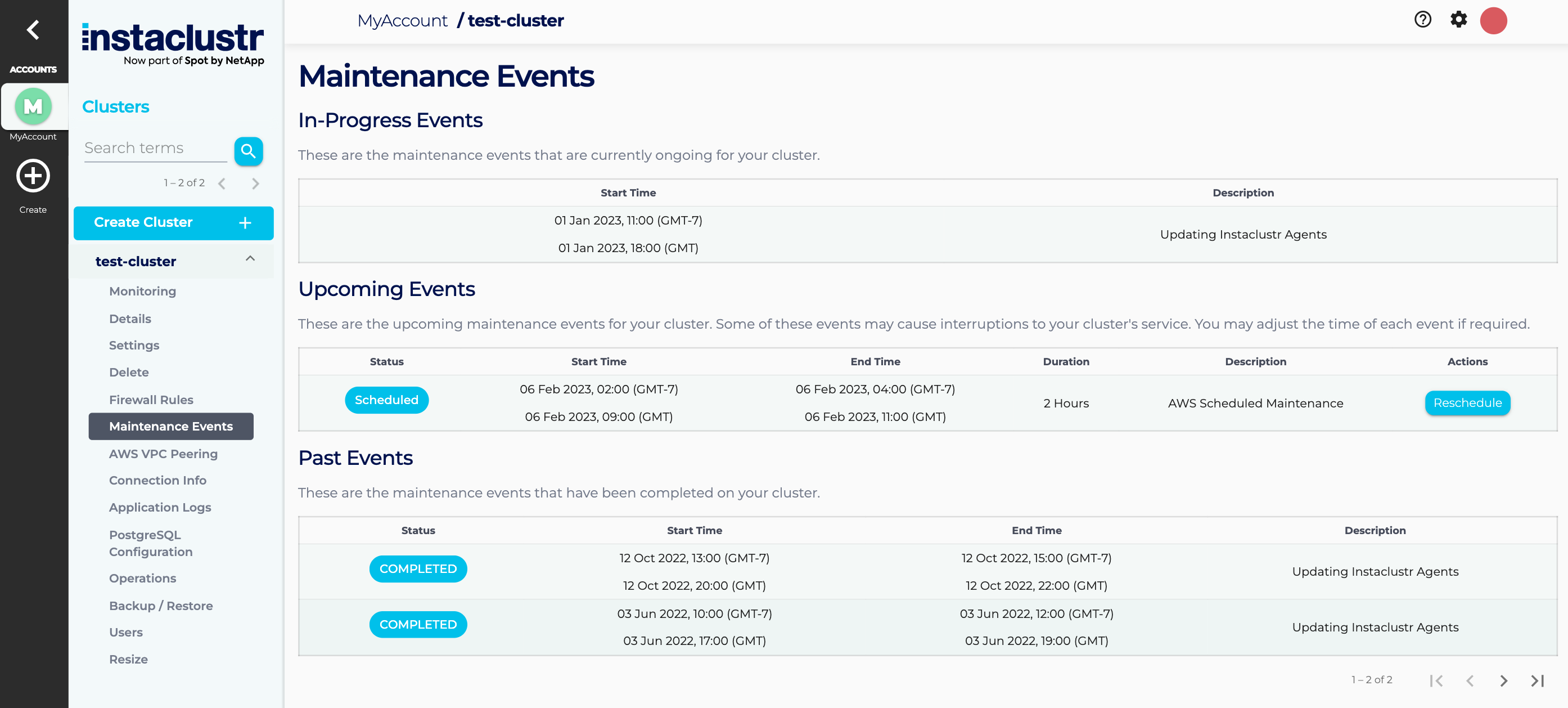
Task: Open the Monitoring section
Action: point(142,290)
